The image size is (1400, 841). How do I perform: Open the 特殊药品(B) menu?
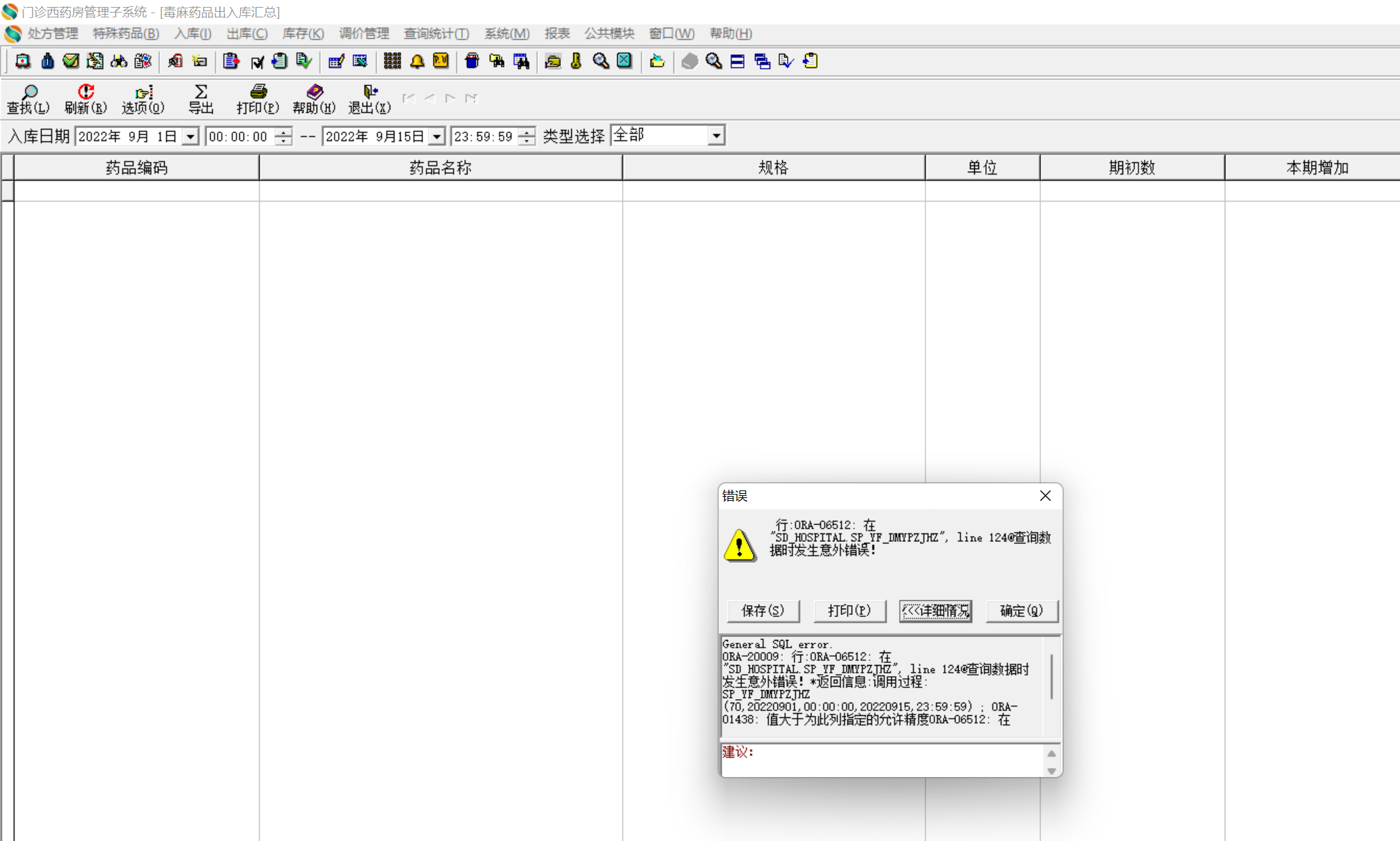tap(126, 33)
